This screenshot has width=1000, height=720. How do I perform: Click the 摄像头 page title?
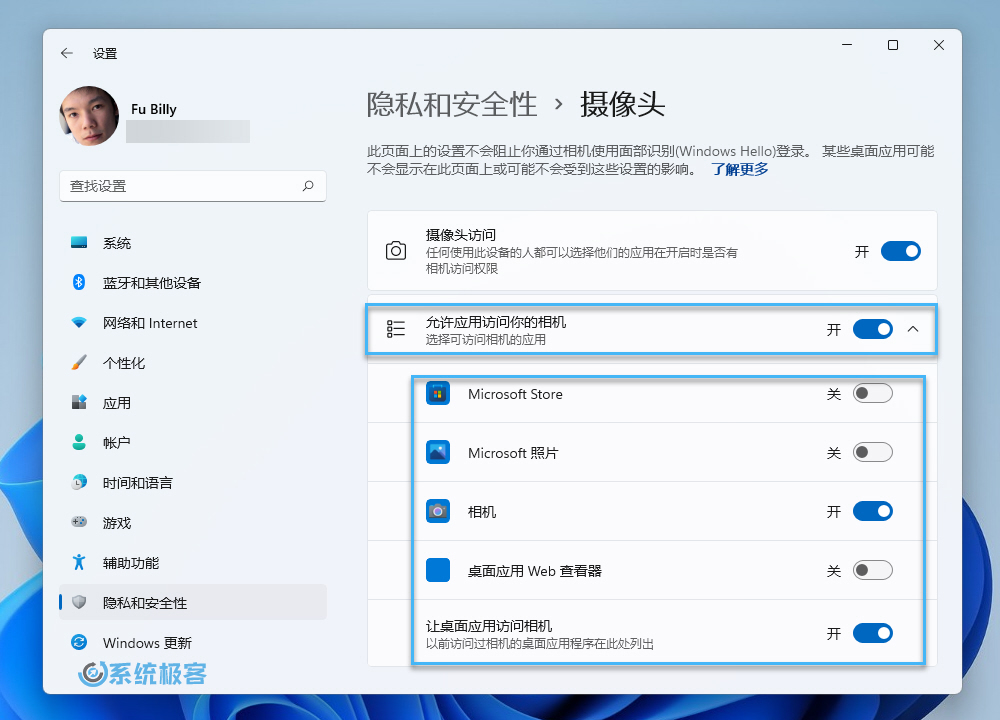pos(622,104)
